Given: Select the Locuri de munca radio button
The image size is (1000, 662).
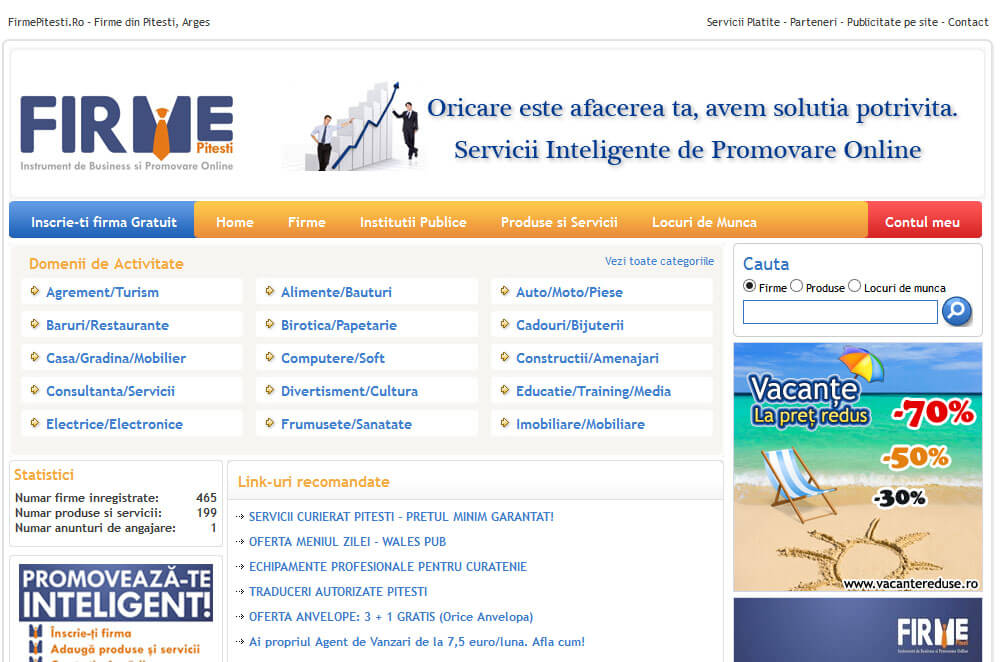Looking at the screenshot, I should (x=855, y=286).
